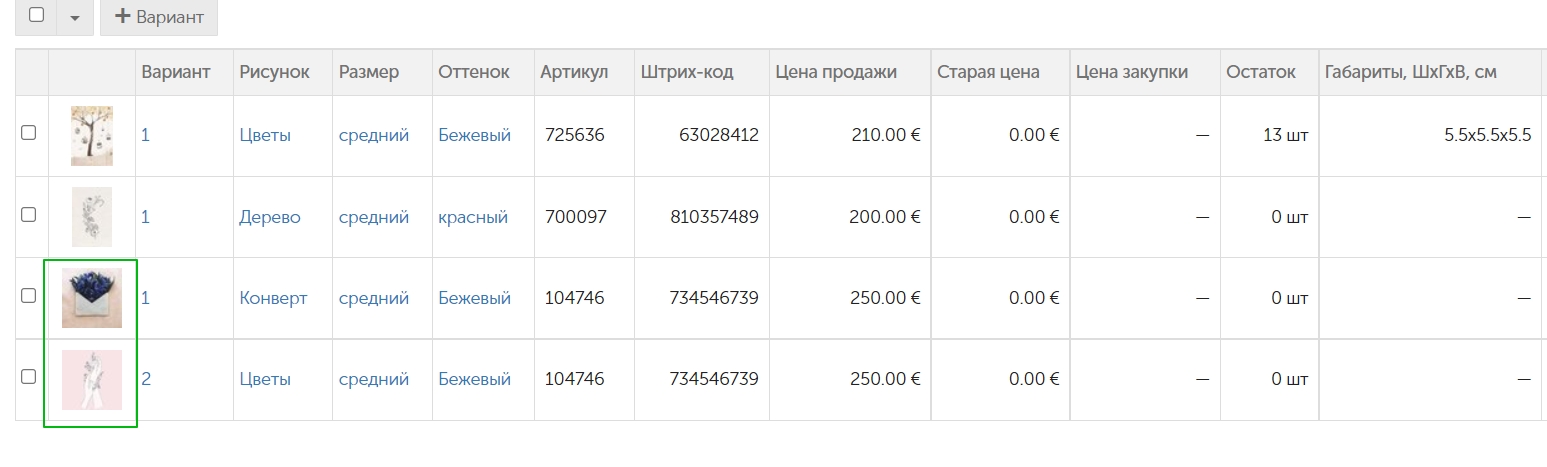Image resolution: width=1547 pixels, height=467 pixels.
Task: Open the grey floral sketch thumbnail
Action: 92,217
